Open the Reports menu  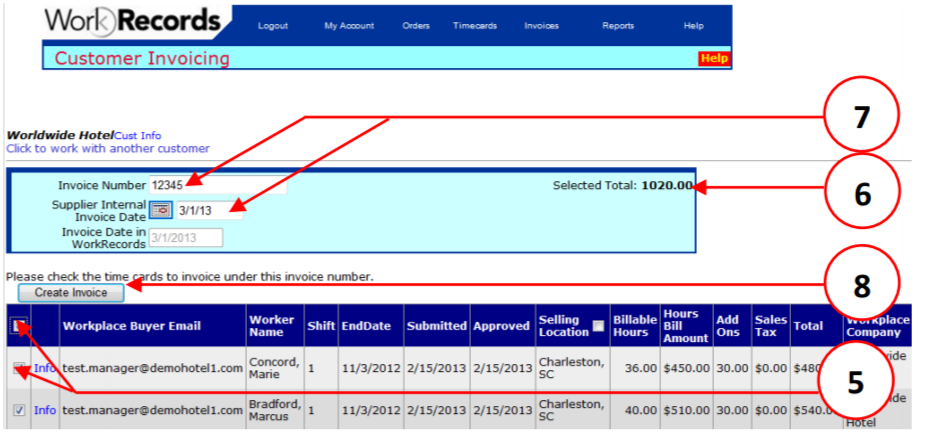[618, 26]
